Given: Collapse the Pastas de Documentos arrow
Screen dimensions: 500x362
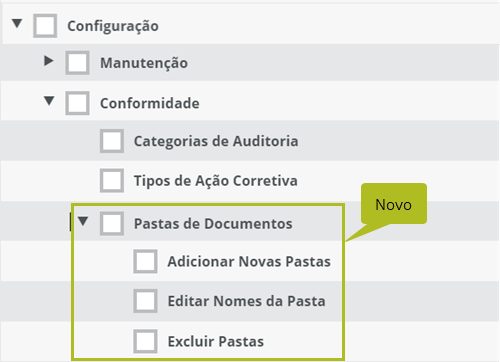Looking at the screenshot, I should point(83,221).
